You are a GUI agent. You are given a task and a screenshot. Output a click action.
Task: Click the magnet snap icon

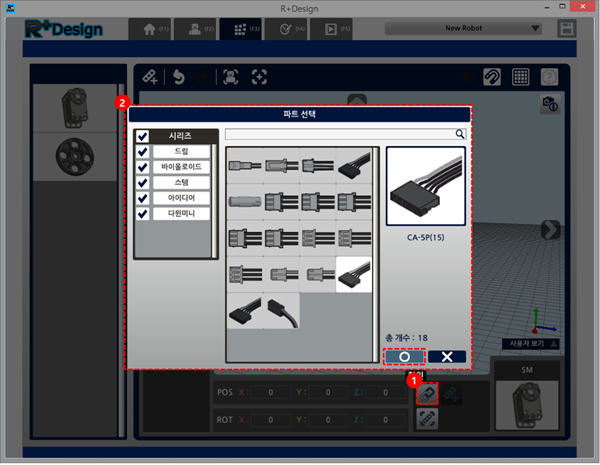pos(492,77)
